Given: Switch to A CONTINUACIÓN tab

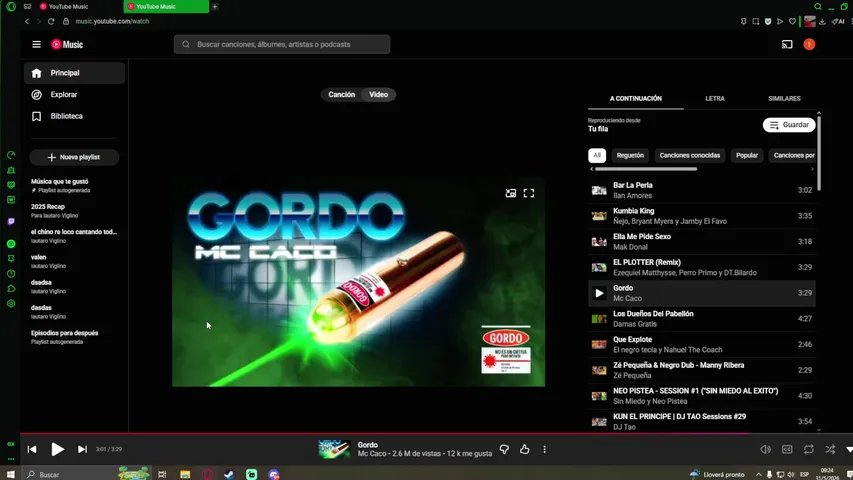Looking at the screenshot, I should pos(635,99).
